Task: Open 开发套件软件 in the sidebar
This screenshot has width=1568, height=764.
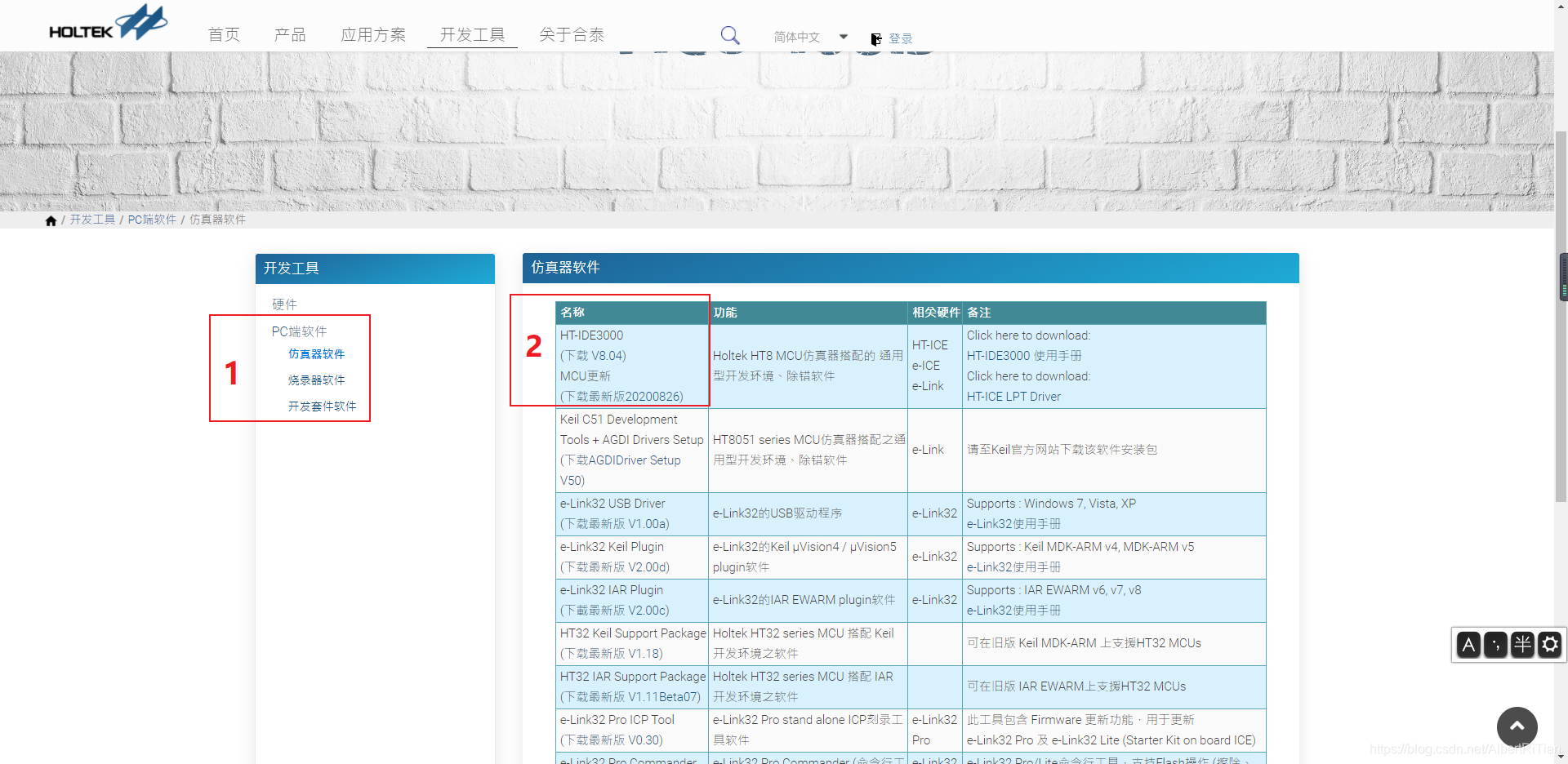Action: coord(322,406)
